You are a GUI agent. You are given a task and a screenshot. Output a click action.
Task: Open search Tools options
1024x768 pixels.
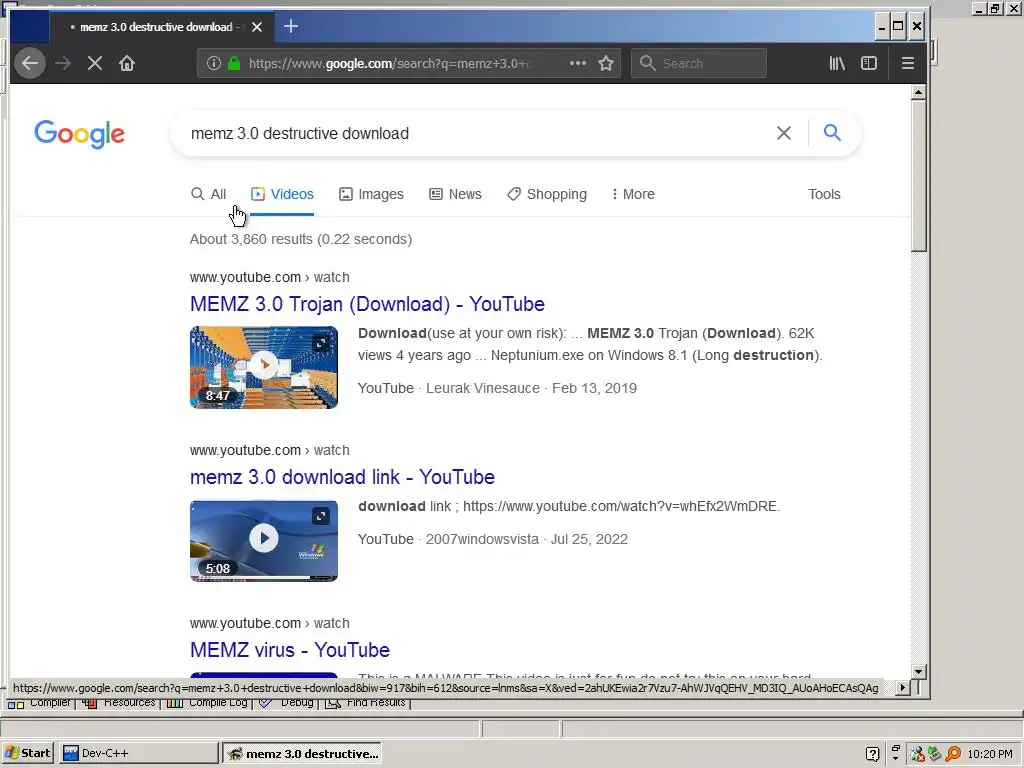(x=824, y=194)
